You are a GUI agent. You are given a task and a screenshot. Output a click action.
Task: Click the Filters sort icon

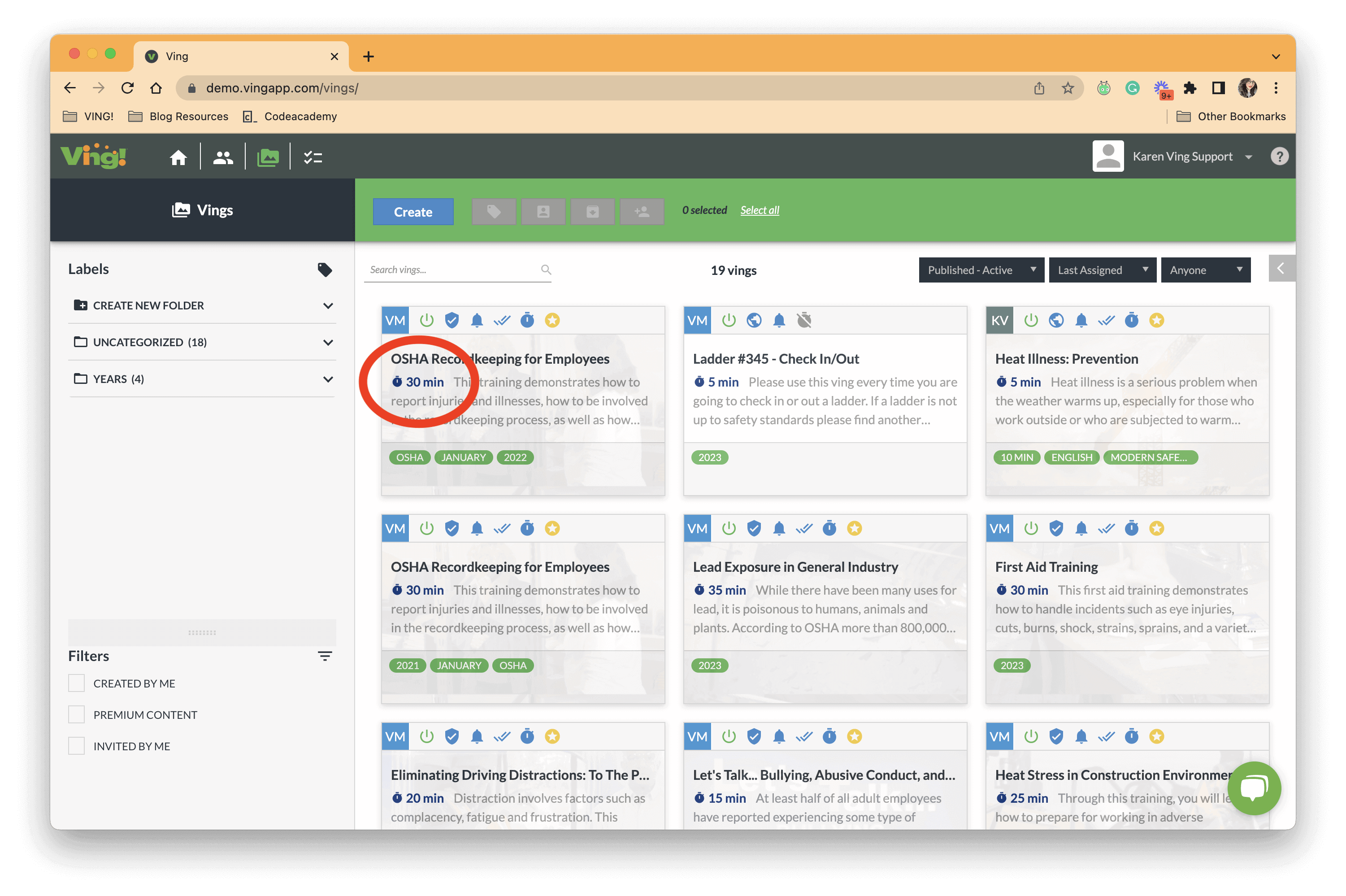(x=325, y=656)
